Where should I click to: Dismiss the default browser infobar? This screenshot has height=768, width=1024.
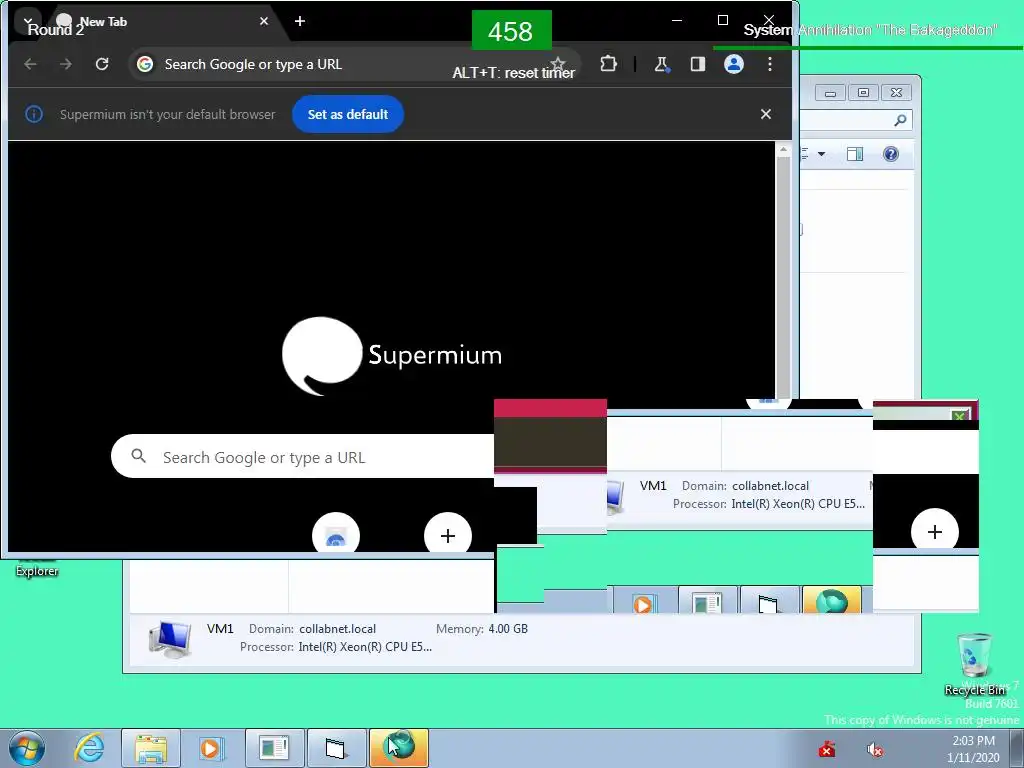click(x=766, y=114)
